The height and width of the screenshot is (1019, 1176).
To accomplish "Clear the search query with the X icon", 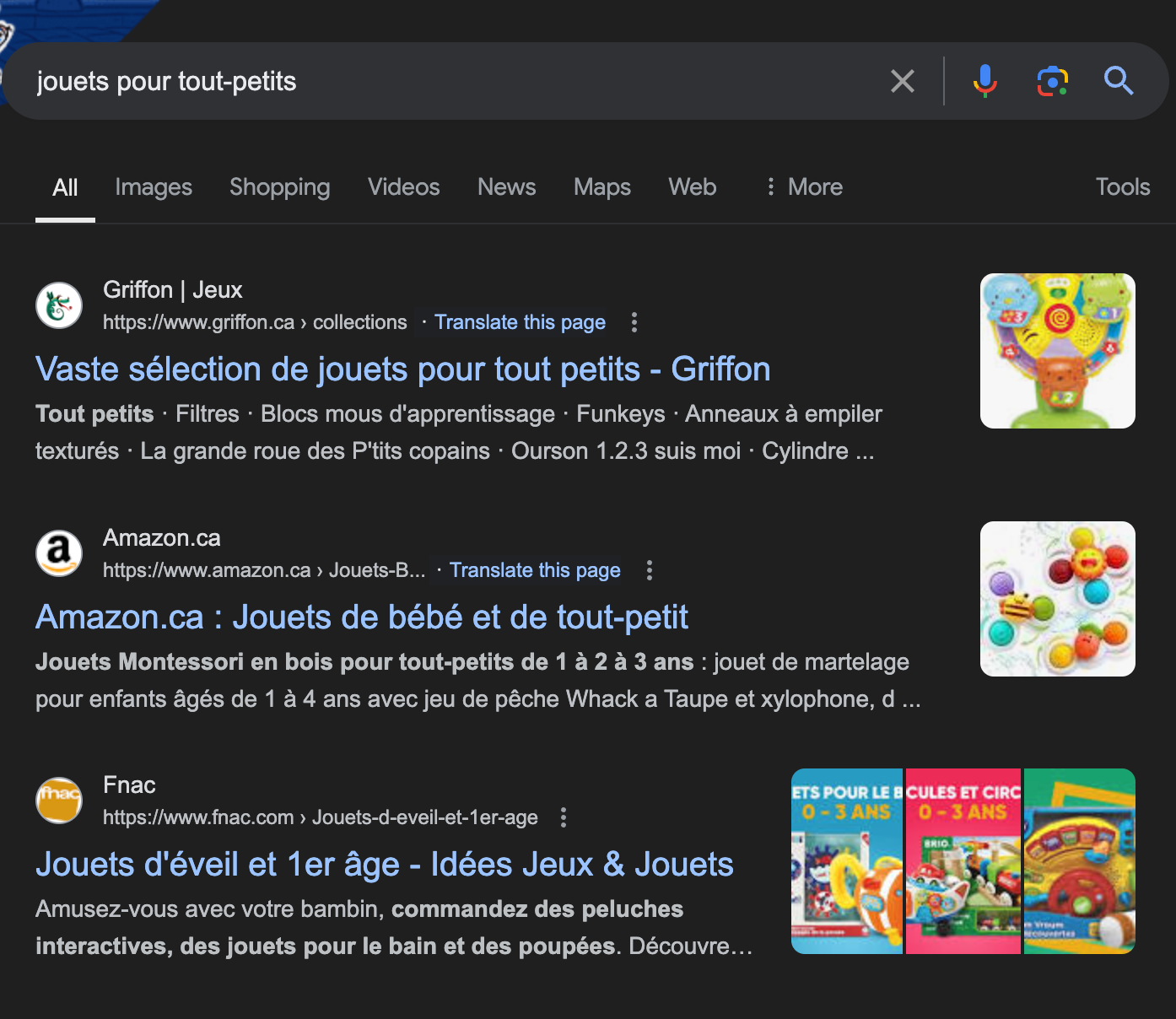I will 902,81.
